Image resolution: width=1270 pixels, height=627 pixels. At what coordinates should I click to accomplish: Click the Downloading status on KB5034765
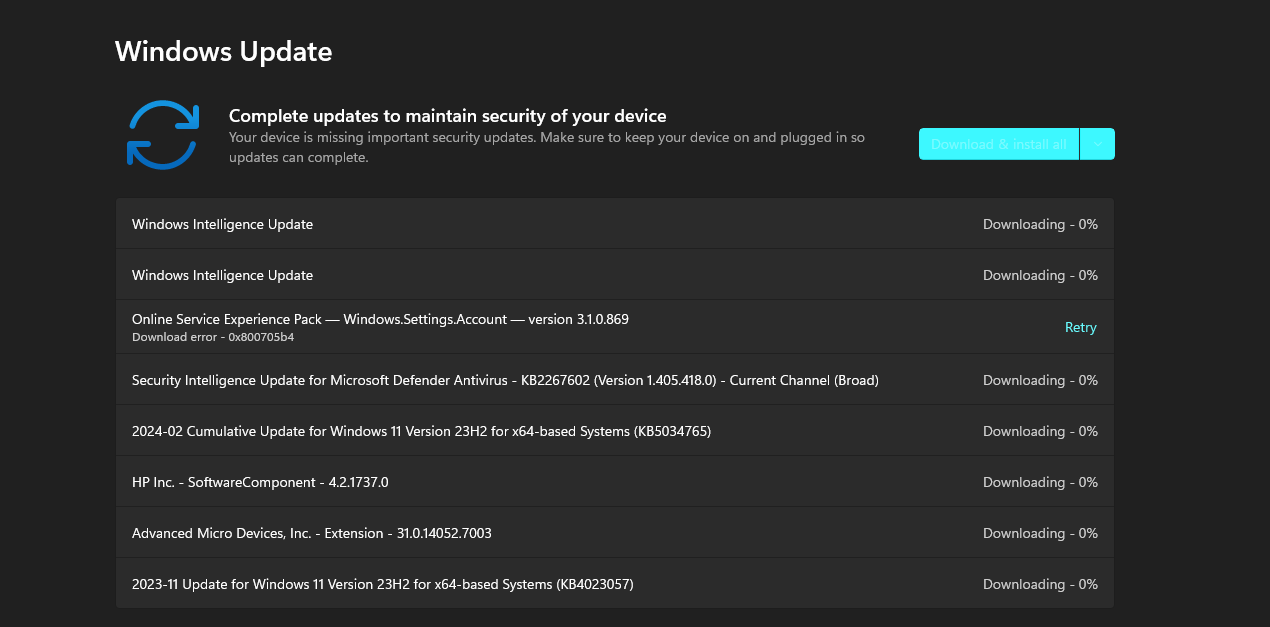1039,430
